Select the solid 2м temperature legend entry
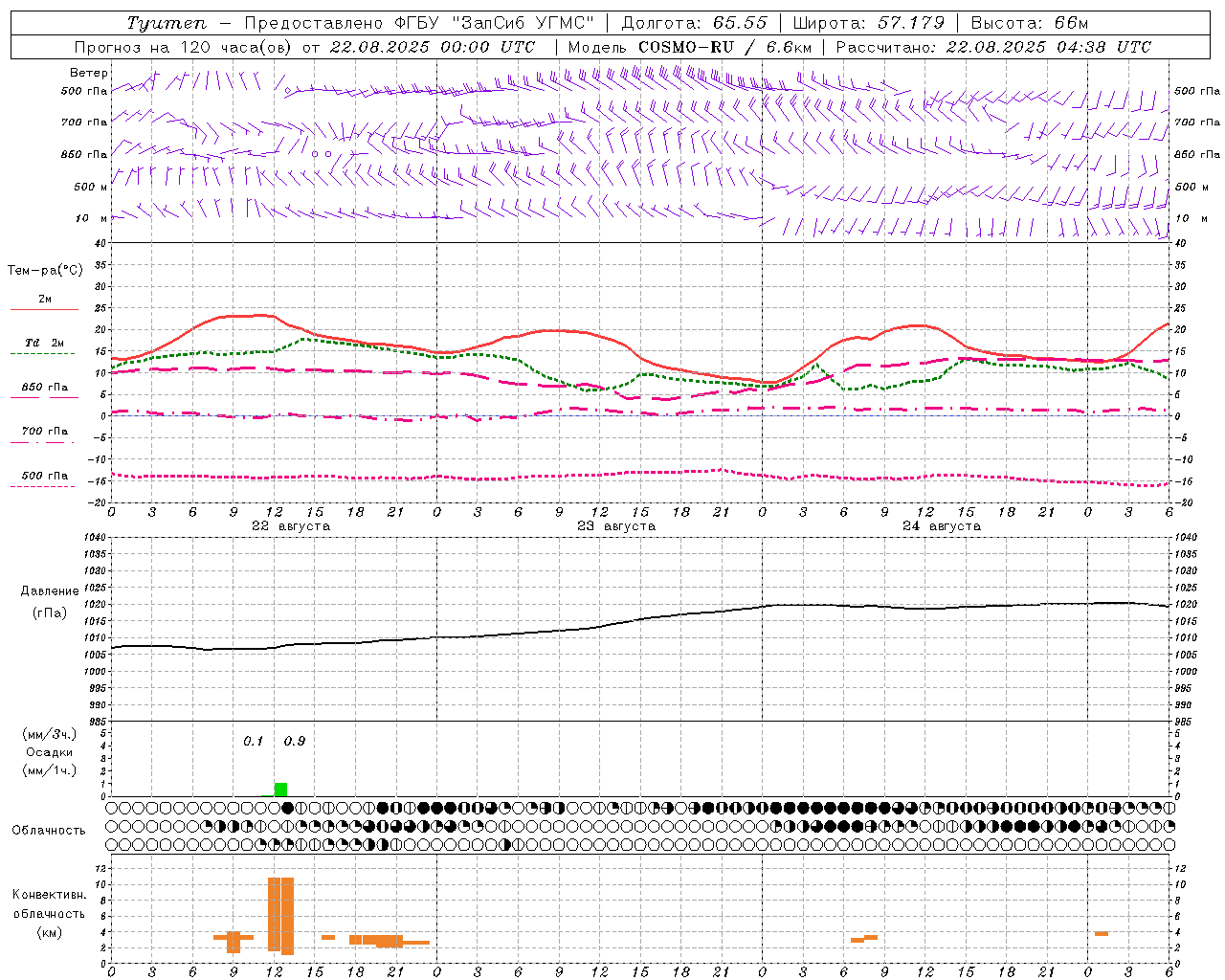1225x980 pixels. click(45, 302)
